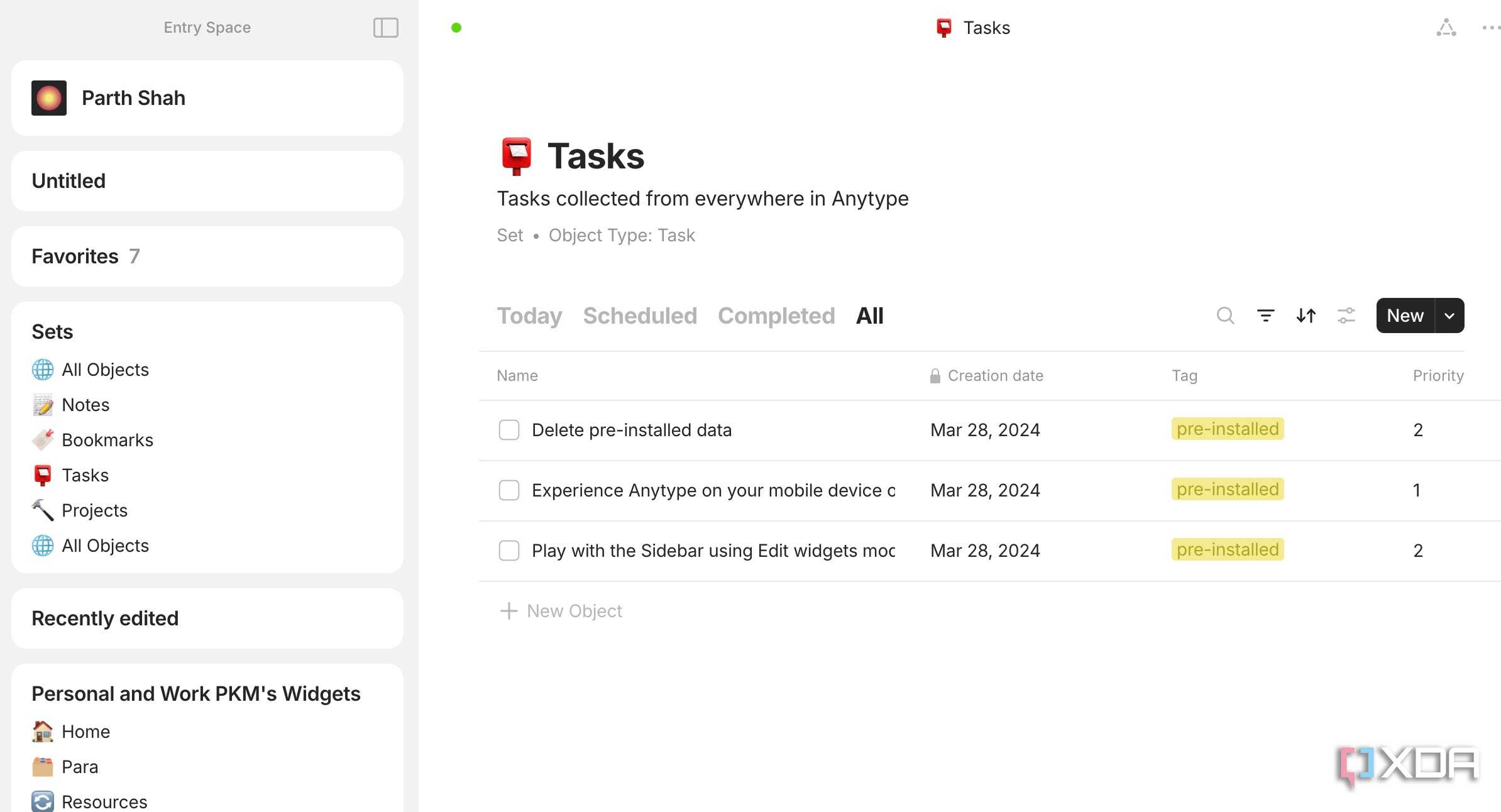Open Projects set in the sidebar
1501x812 pixels.
94,510
